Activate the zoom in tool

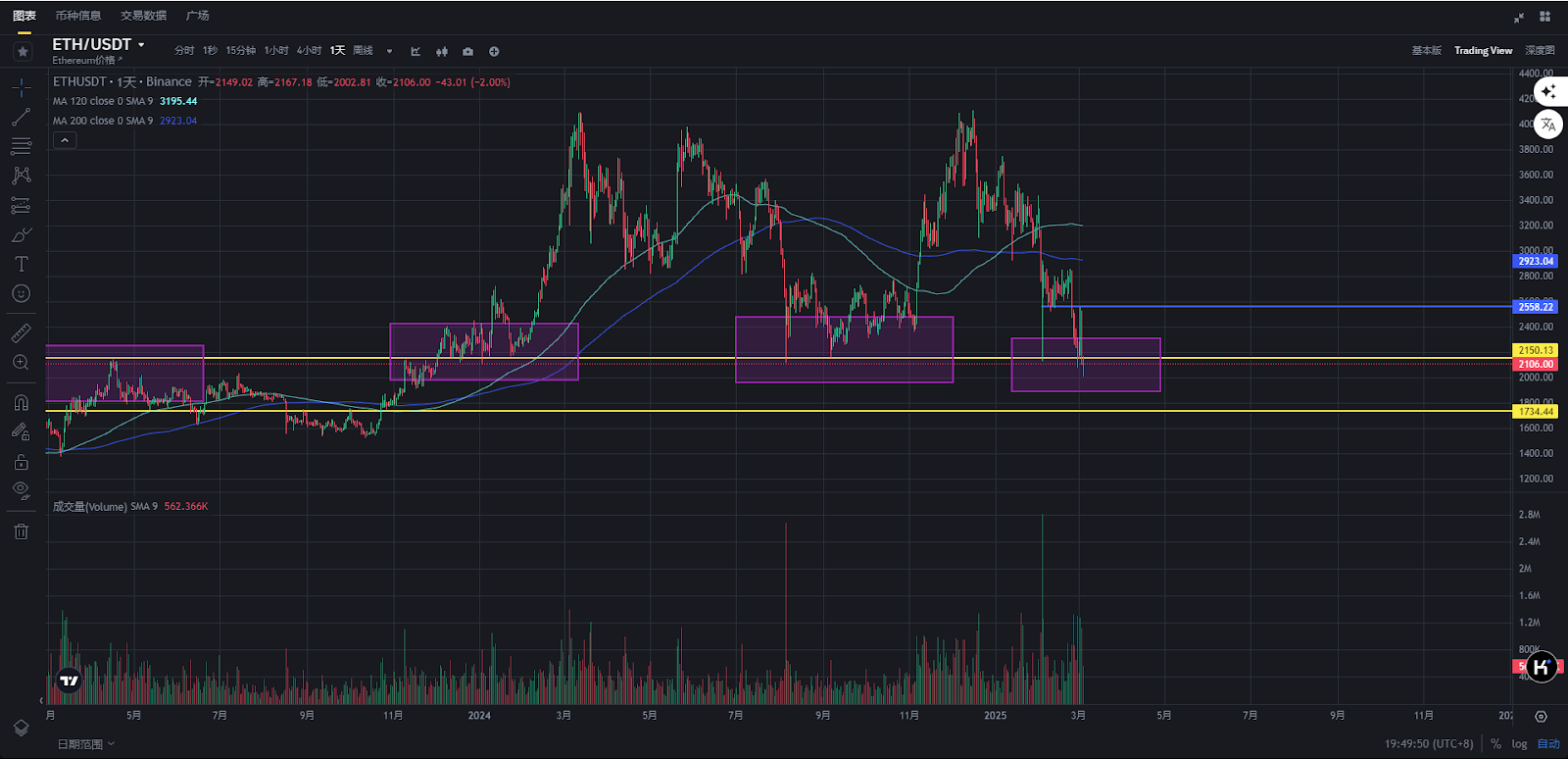(21, 362)
